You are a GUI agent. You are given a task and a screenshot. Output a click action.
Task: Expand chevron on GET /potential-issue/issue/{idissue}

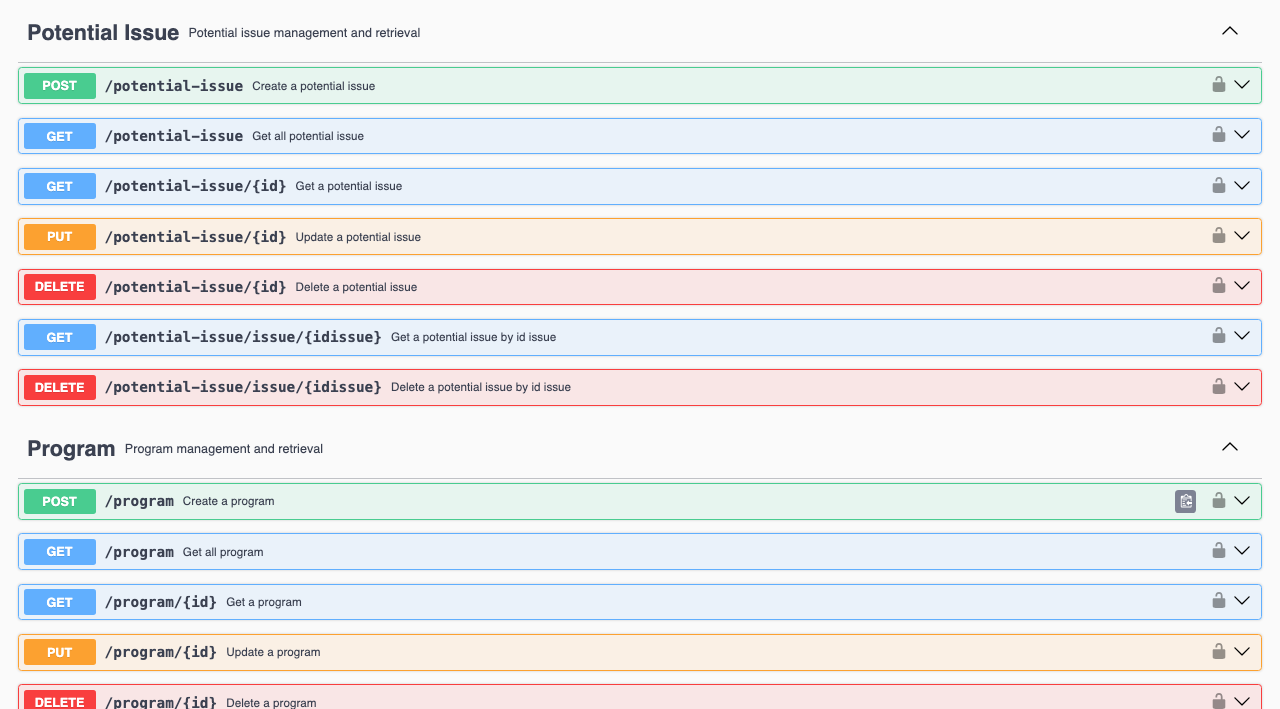coord(1242,336)
